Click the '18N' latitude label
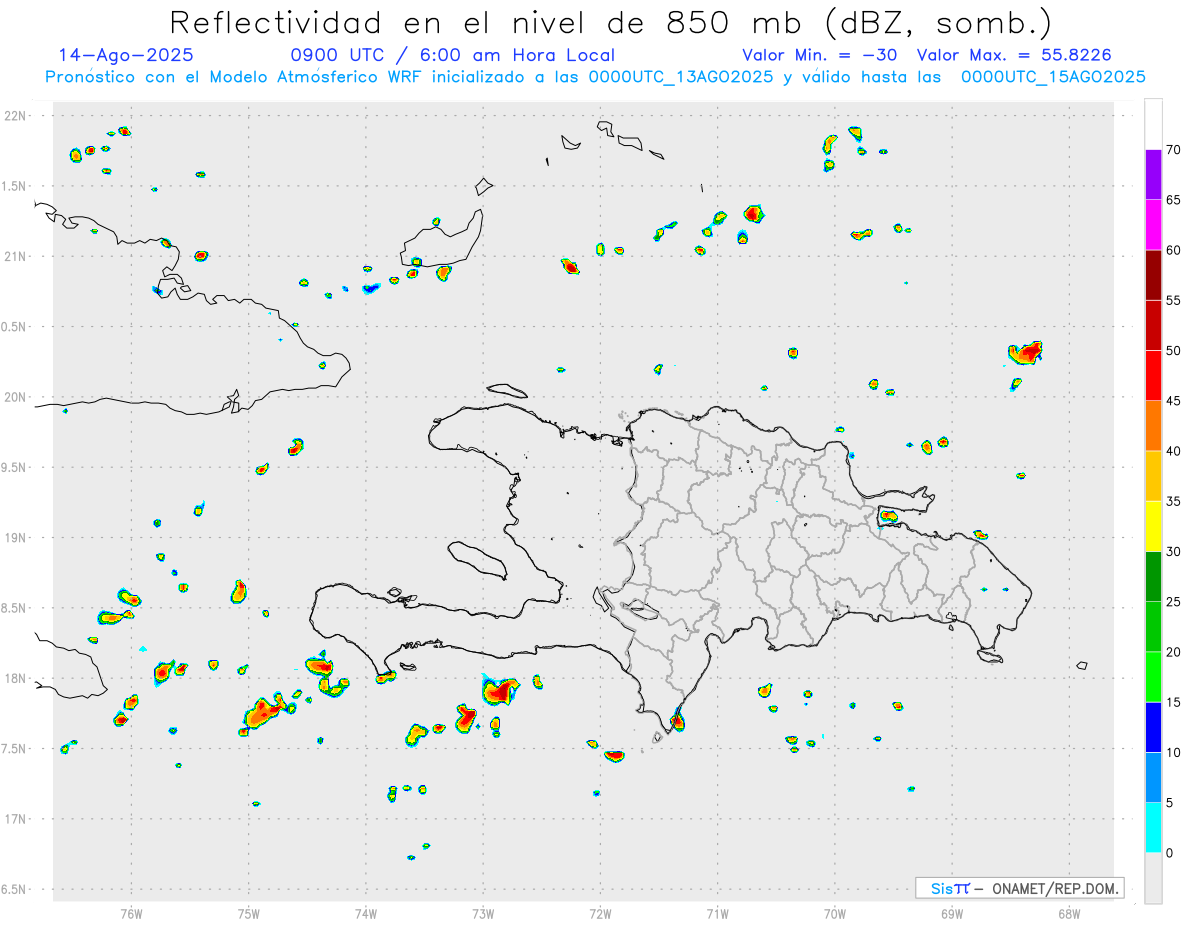 click(16, 678)
